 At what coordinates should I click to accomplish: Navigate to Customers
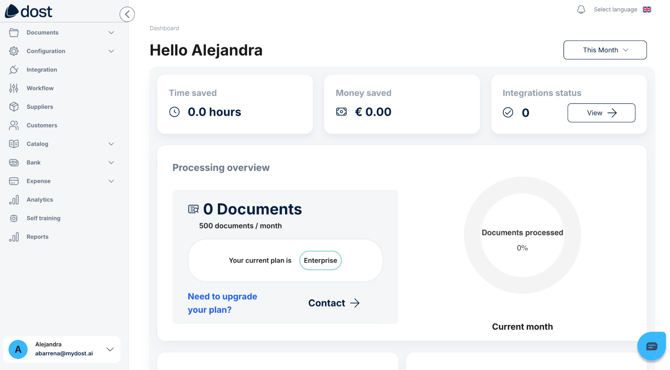tap(42, 125)
